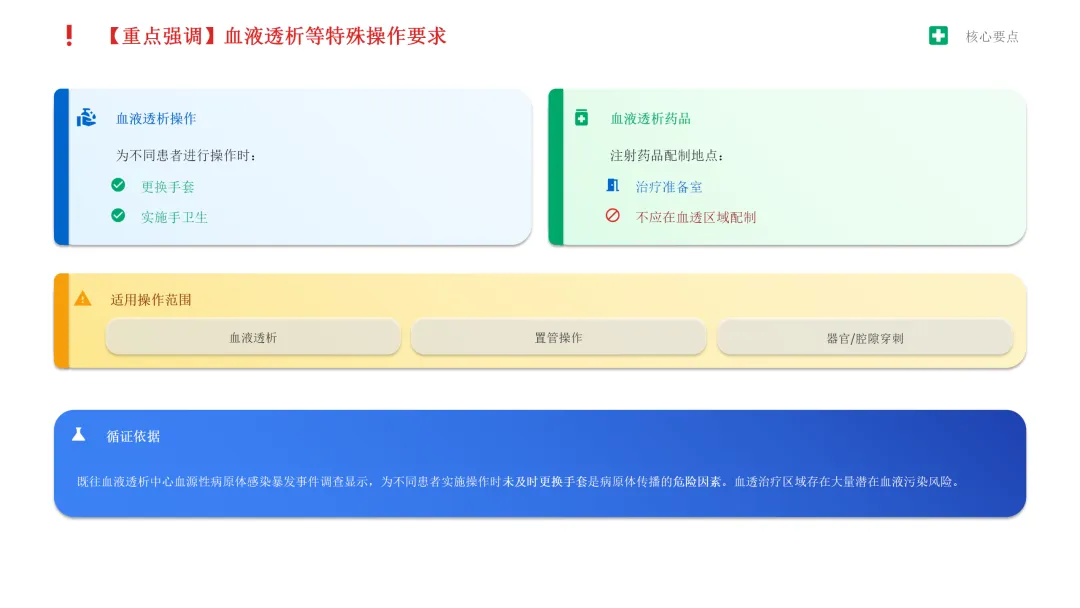Click the blue door icon beside 治疗准备室
This screenshot has height=608, width=1080.
tap(612, 185)
